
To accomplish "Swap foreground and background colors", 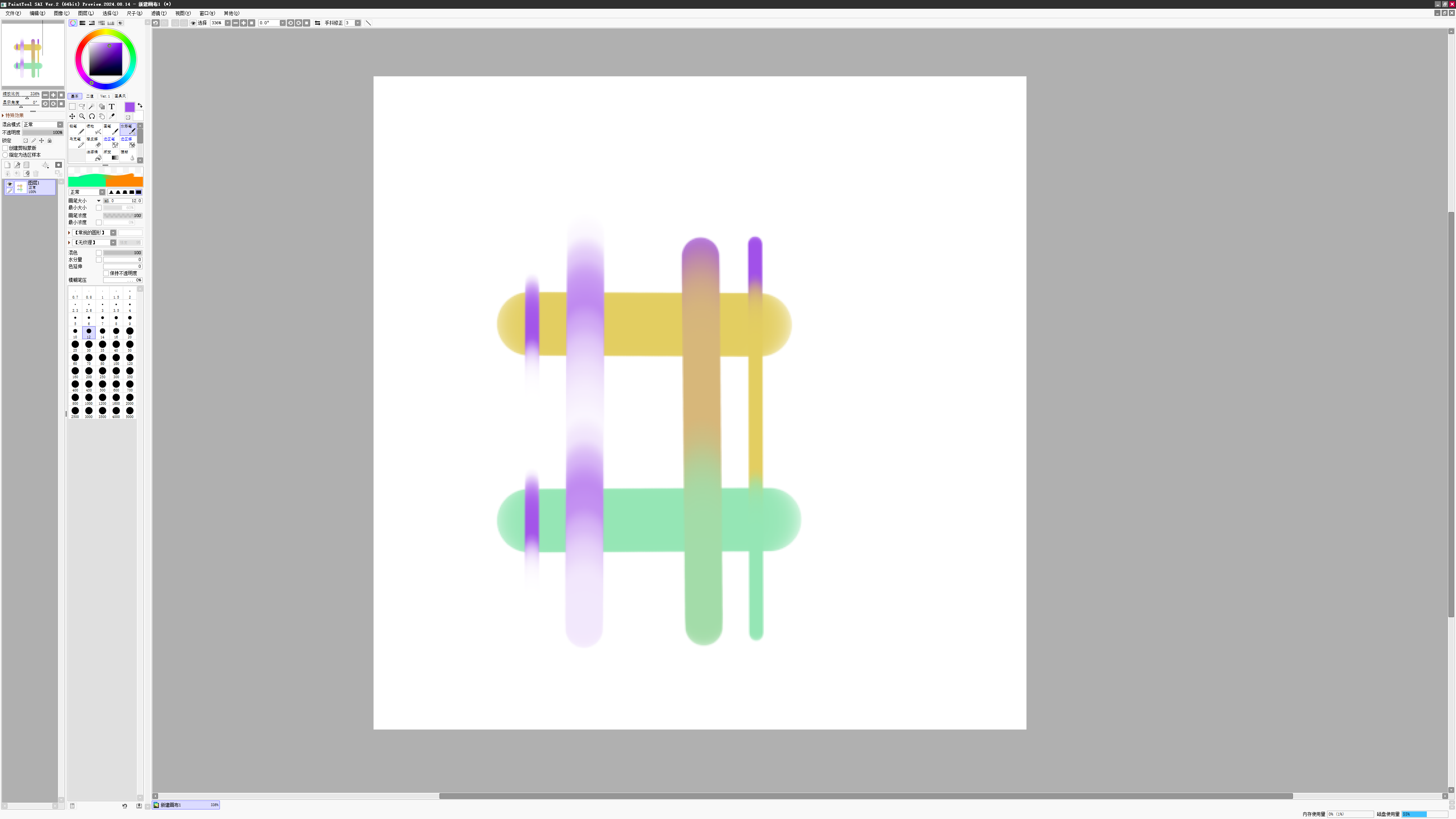I will click(x=140, y=105).
